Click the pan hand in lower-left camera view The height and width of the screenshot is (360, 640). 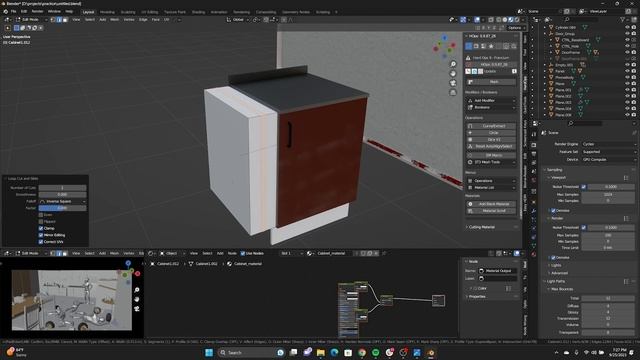(137, 299)
